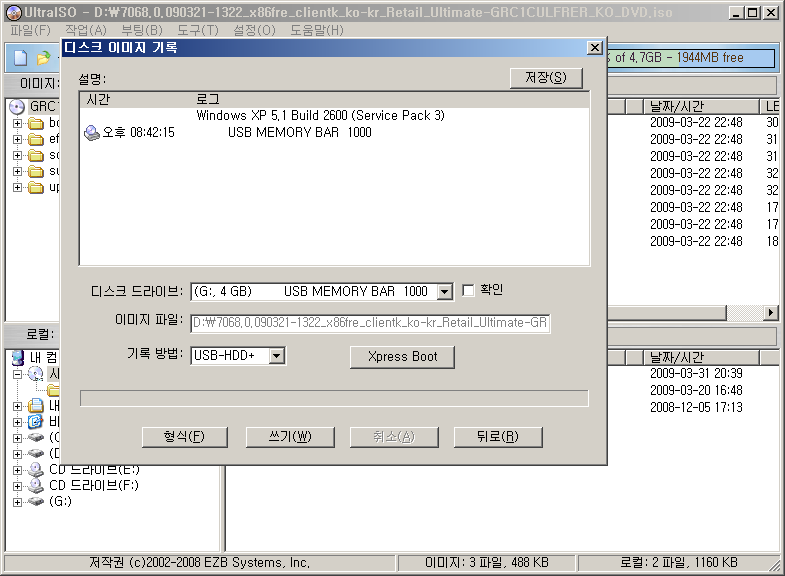785x576 pixels.
Task: Expand the 'so' folder tree node
Action: [18, 155]
